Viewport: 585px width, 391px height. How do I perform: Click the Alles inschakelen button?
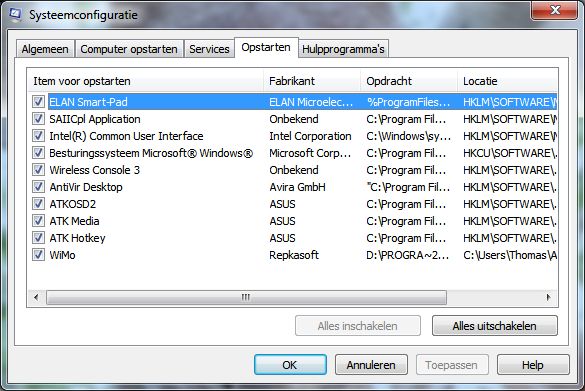pos(358,326)
